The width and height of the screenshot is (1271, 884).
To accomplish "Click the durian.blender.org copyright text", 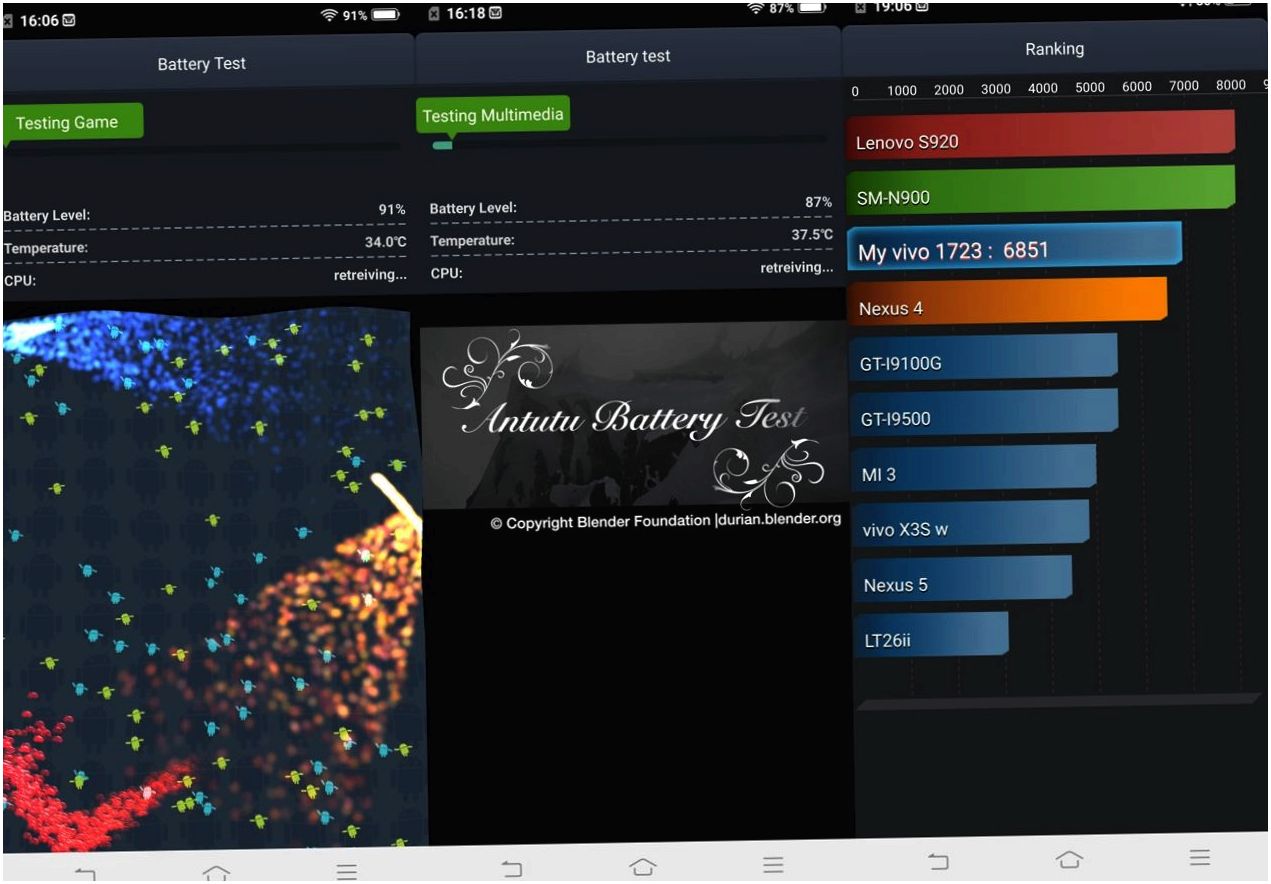I will coord(665,521).
